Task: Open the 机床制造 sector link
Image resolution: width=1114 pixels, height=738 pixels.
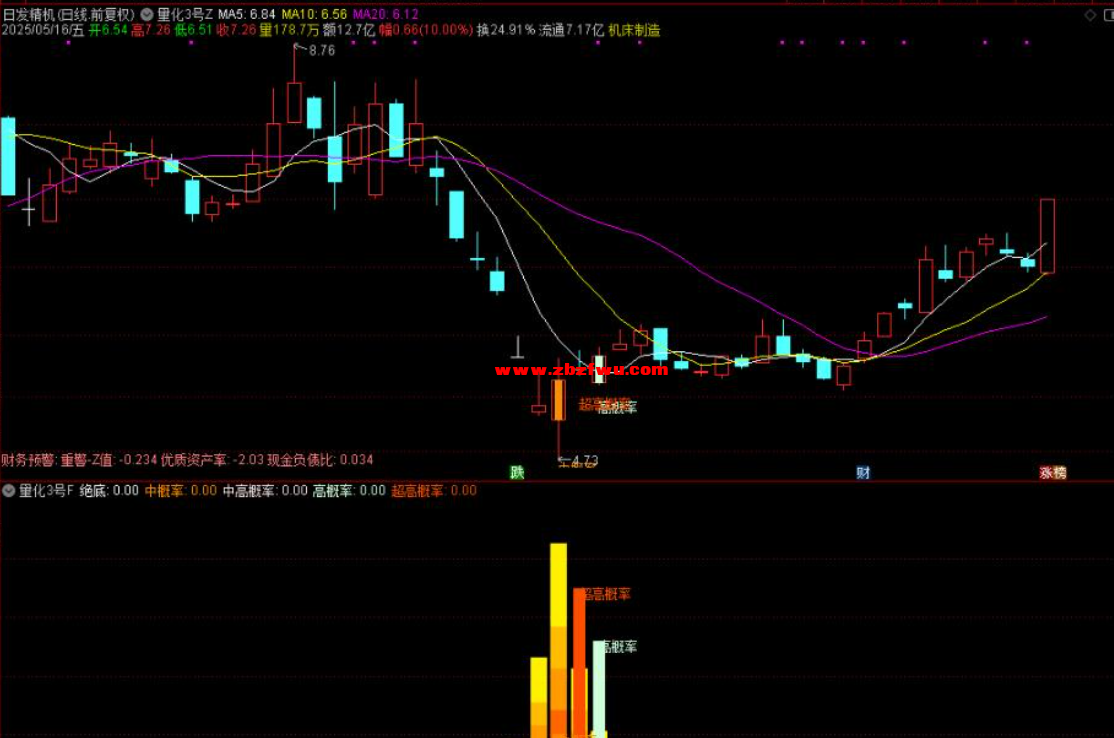Action: coord(634,30)
